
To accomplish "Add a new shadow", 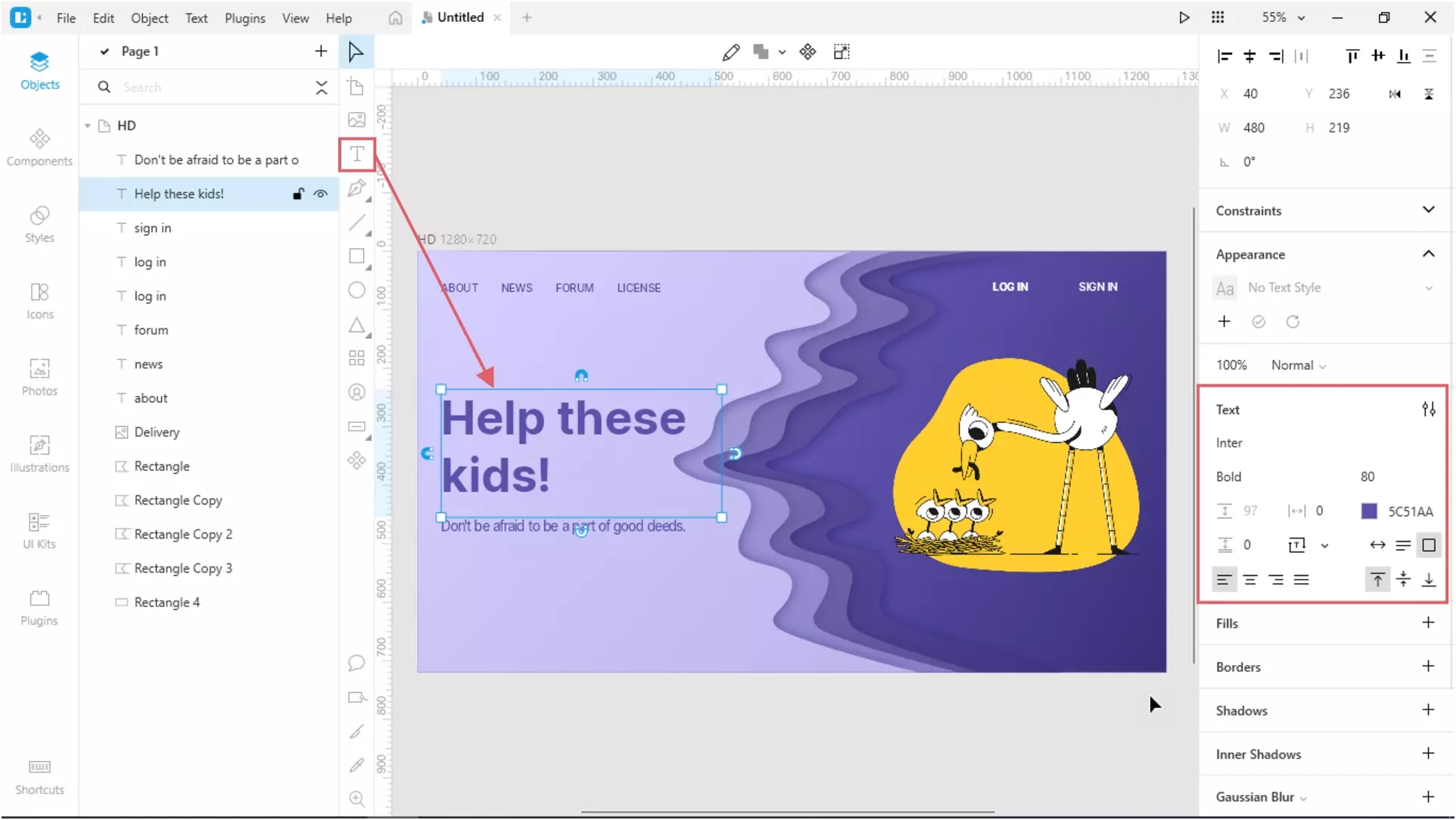I will click(1429, 710).
